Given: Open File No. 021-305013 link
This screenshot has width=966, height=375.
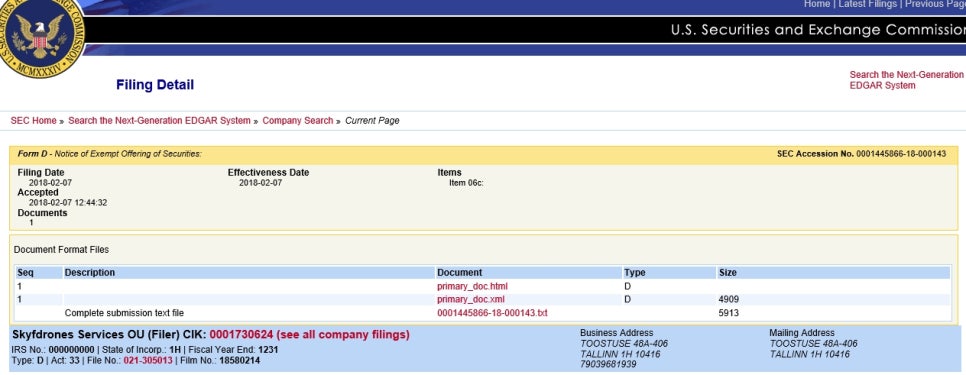Looking at the screenshot, I should (x=148, y=360).
